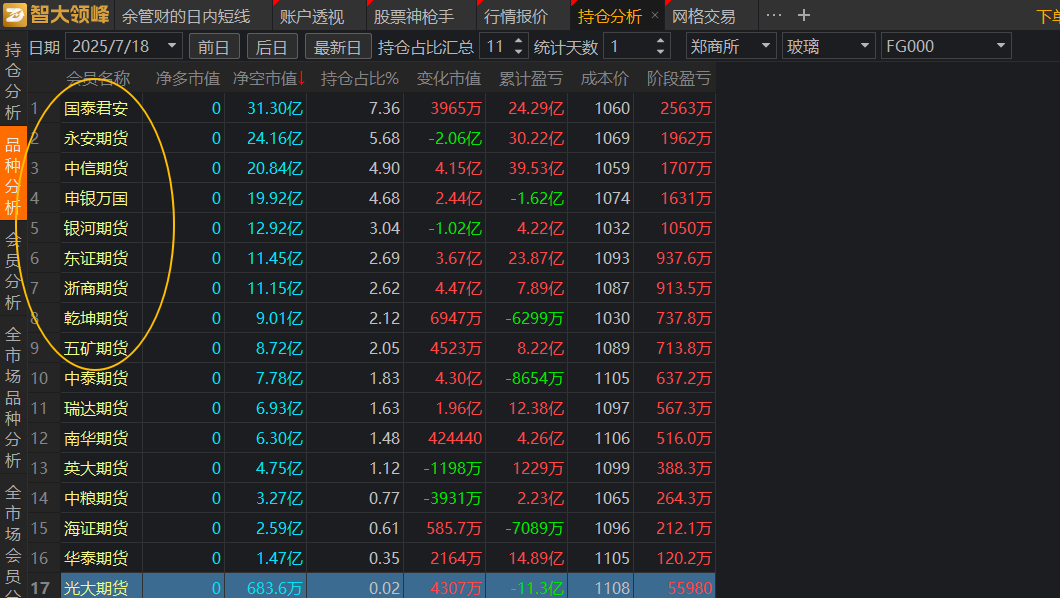Switch to the 网格交易 tab
Viewport: 1060px width, 598px height.
(704, 16)
